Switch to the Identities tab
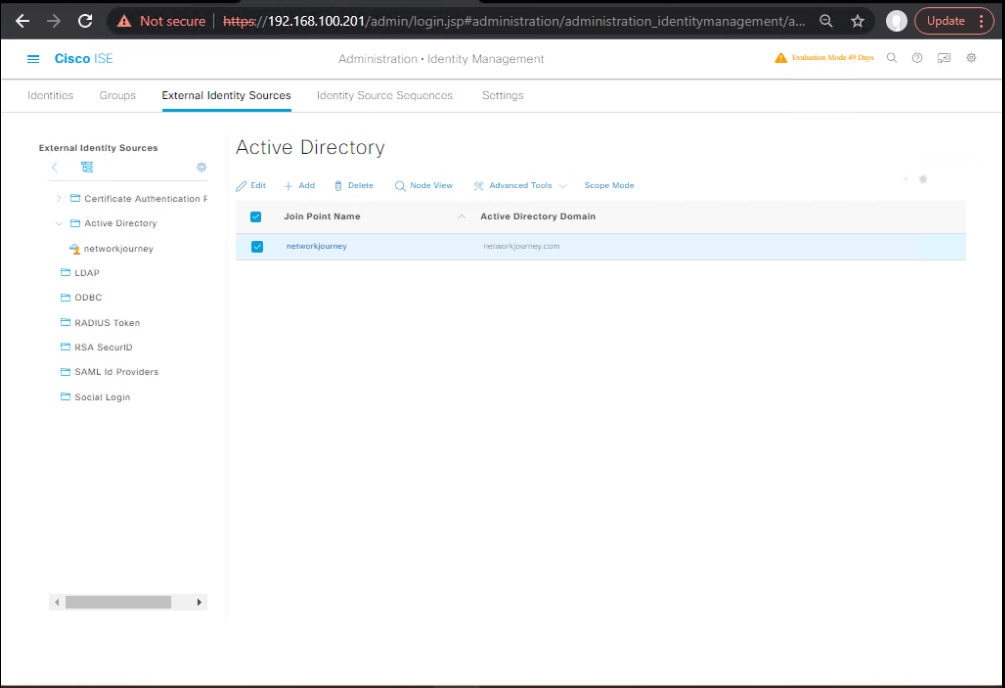This screenshot has height=688, width=1005. (50, 95)
